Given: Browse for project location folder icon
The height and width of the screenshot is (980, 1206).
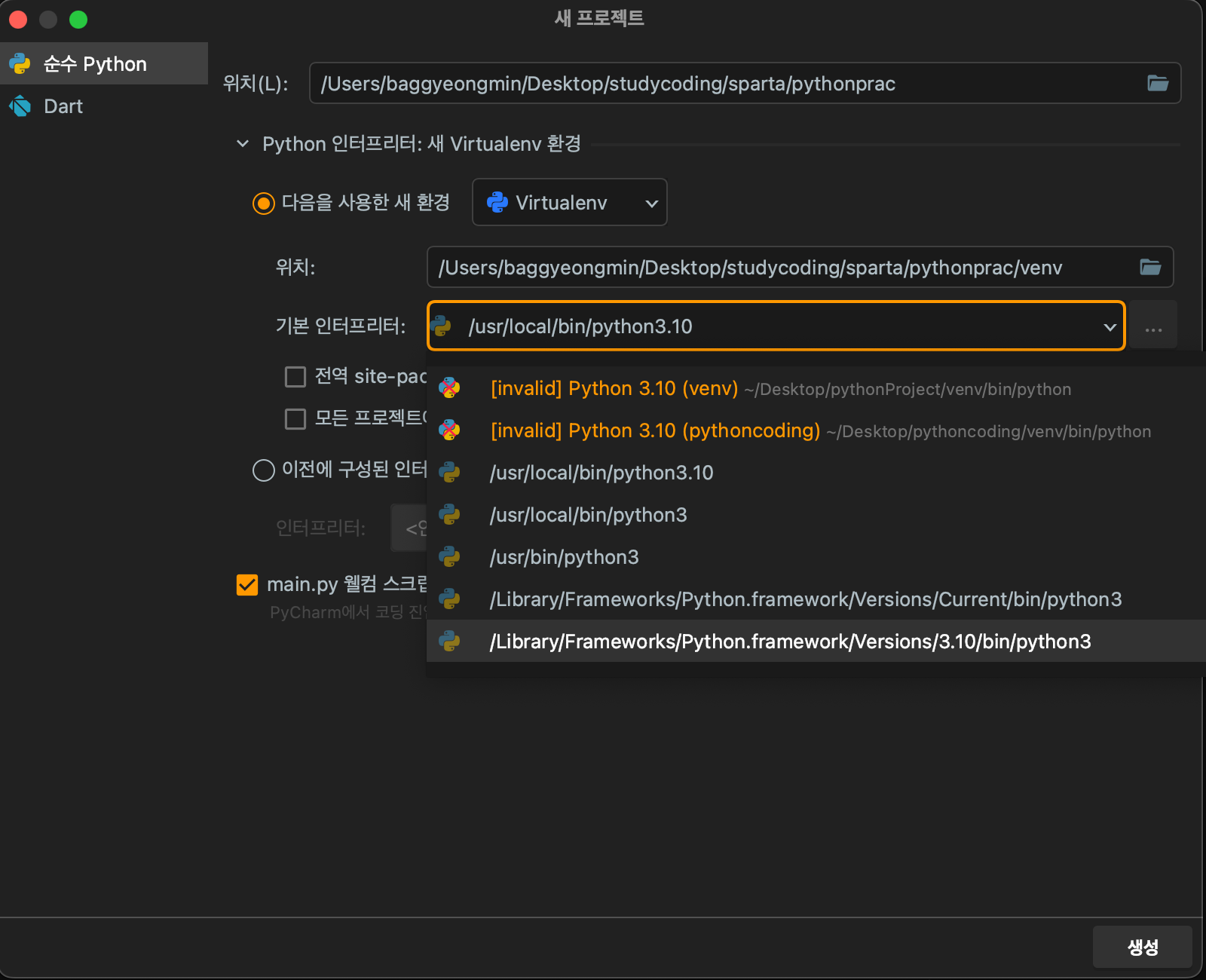Looking at the screenshot, I should click(x=1158, y=83).
